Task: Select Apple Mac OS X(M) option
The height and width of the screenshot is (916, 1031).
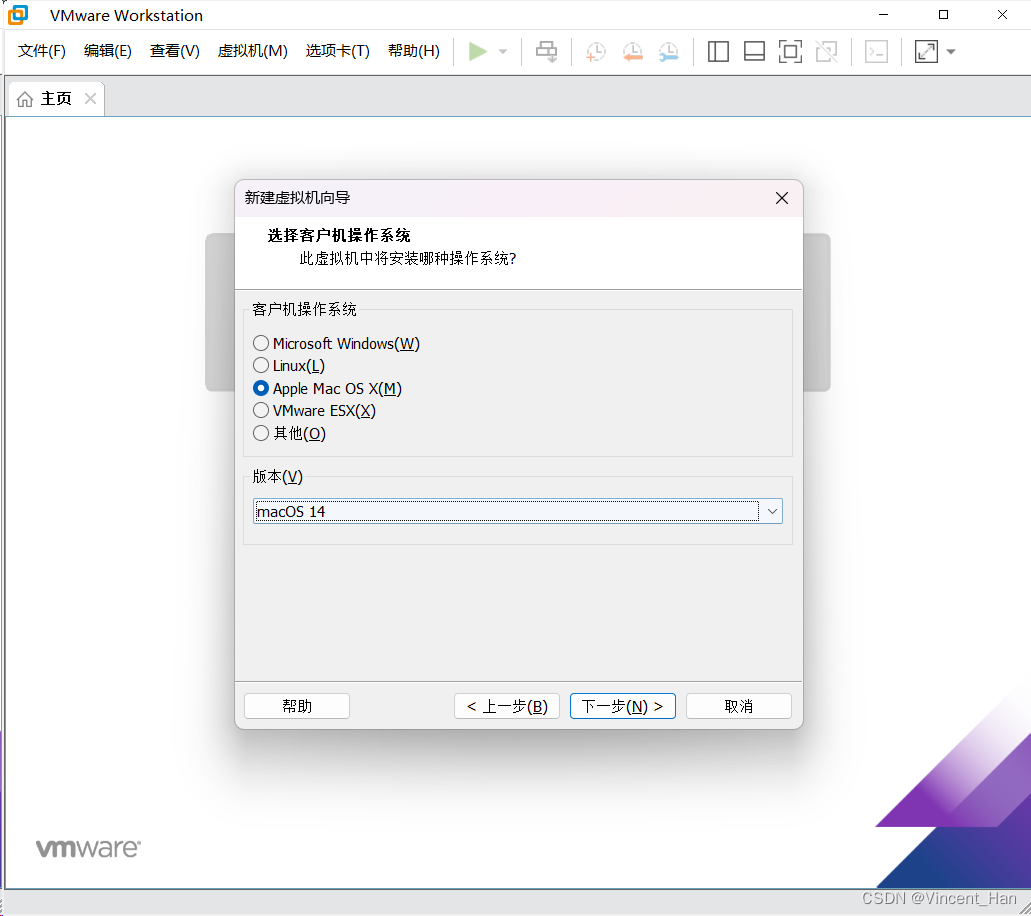Action: click(x=261, y=388)
